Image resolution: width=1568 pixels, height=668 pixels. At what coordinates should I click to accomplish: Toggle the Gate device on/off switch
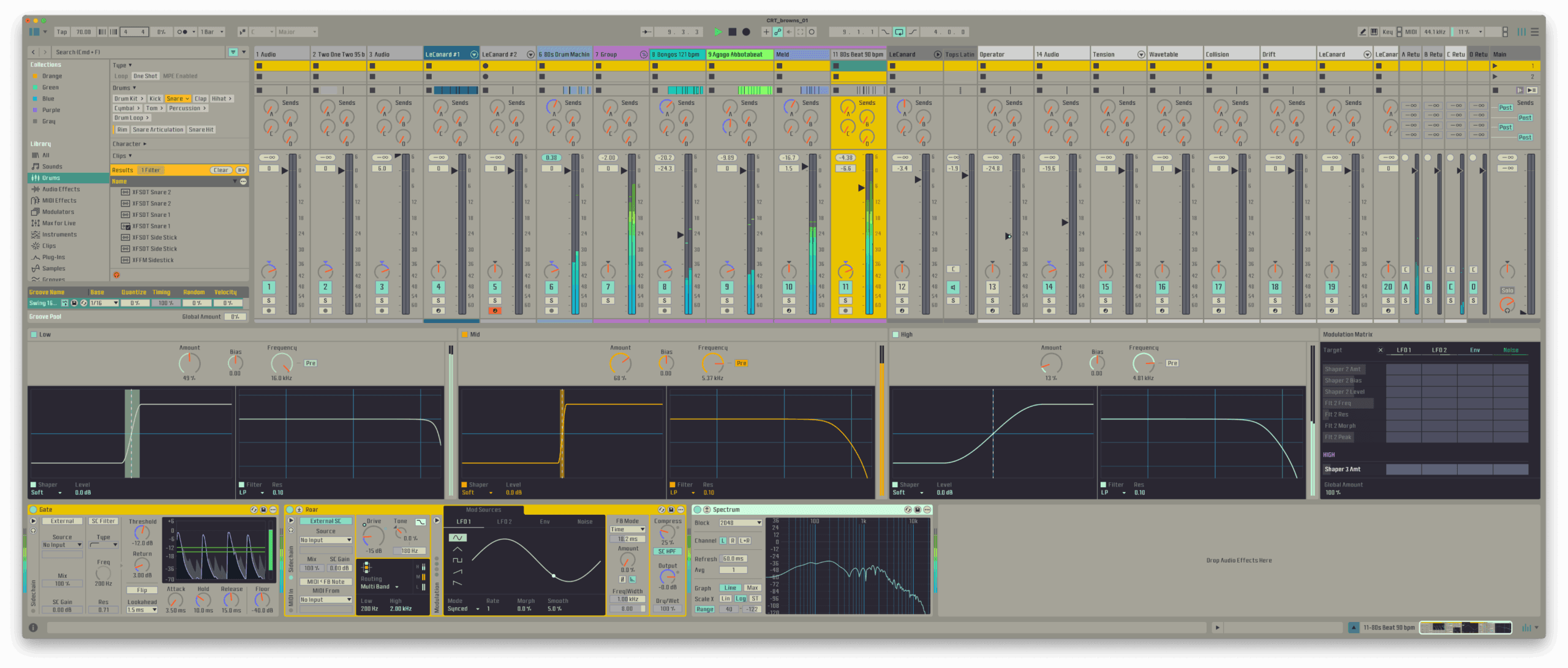pos(33,510)
